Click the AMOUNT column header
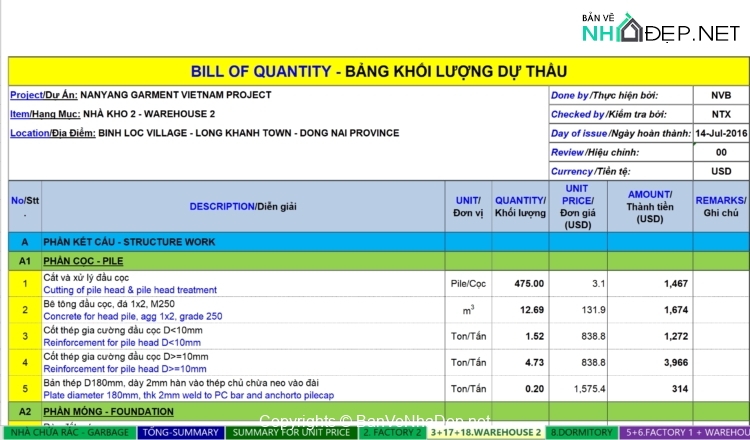 click(649, 207)
